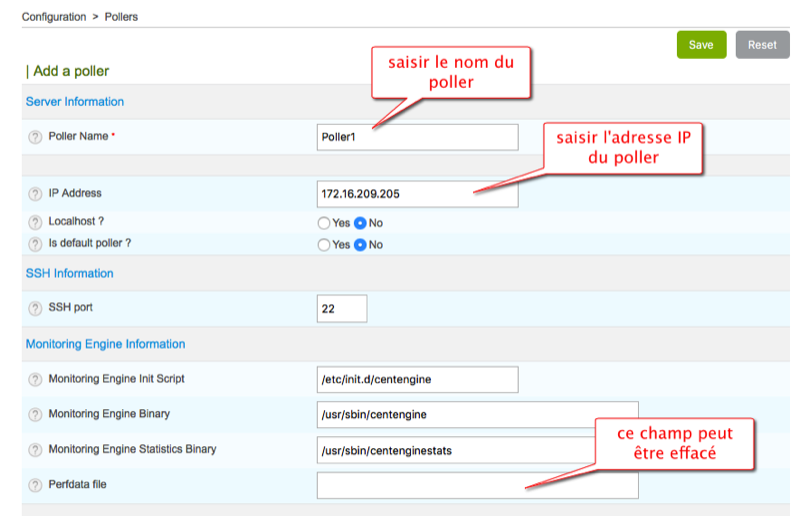This screenshot has width=800, height=516.
Task: Select No for Localhost
Action: (361, 223)
